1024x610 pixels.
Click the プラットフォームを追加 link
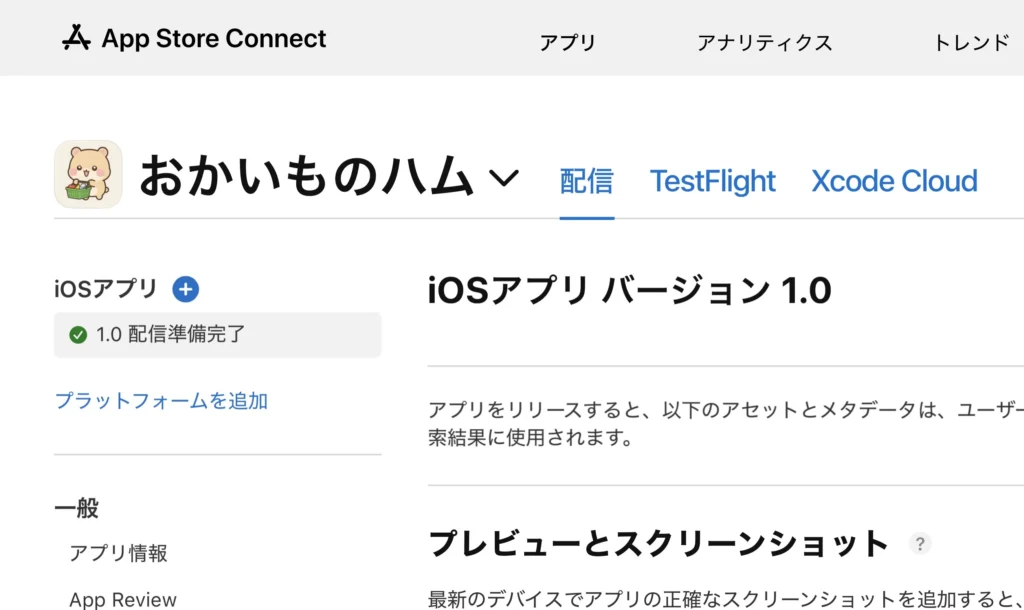tap(160, 401)
